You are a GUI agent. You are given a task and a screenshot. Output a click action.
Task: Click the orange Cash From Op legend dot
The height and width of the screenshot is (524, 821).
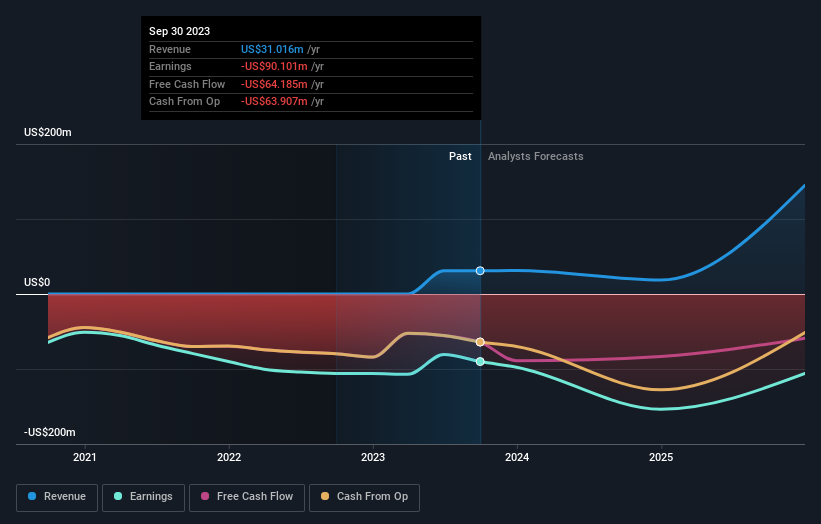(x=325, y=496)
